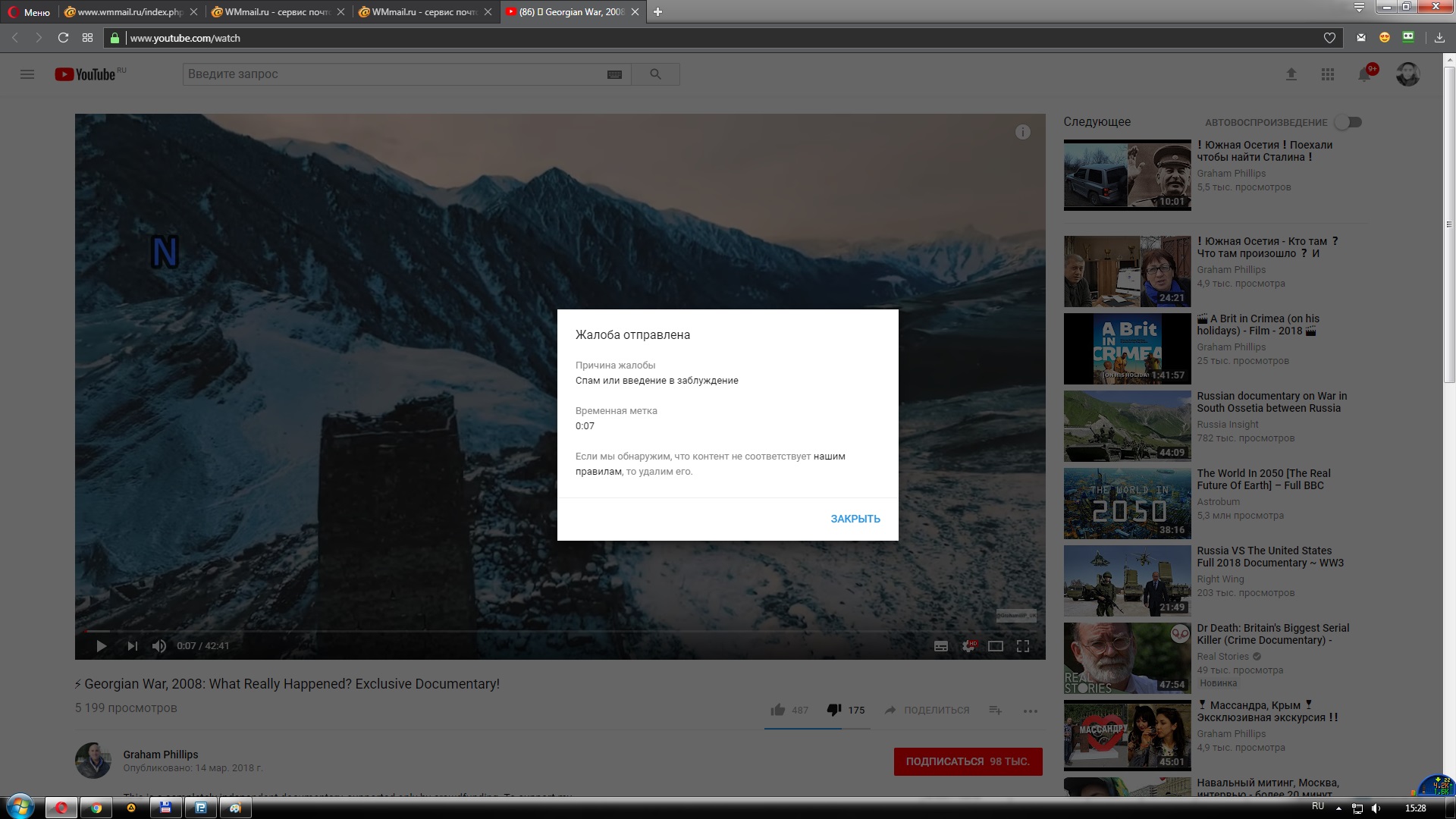
Task: Click the ЗАКРЫТЬ button in complaint dialog
Action: tap(855, 519)
